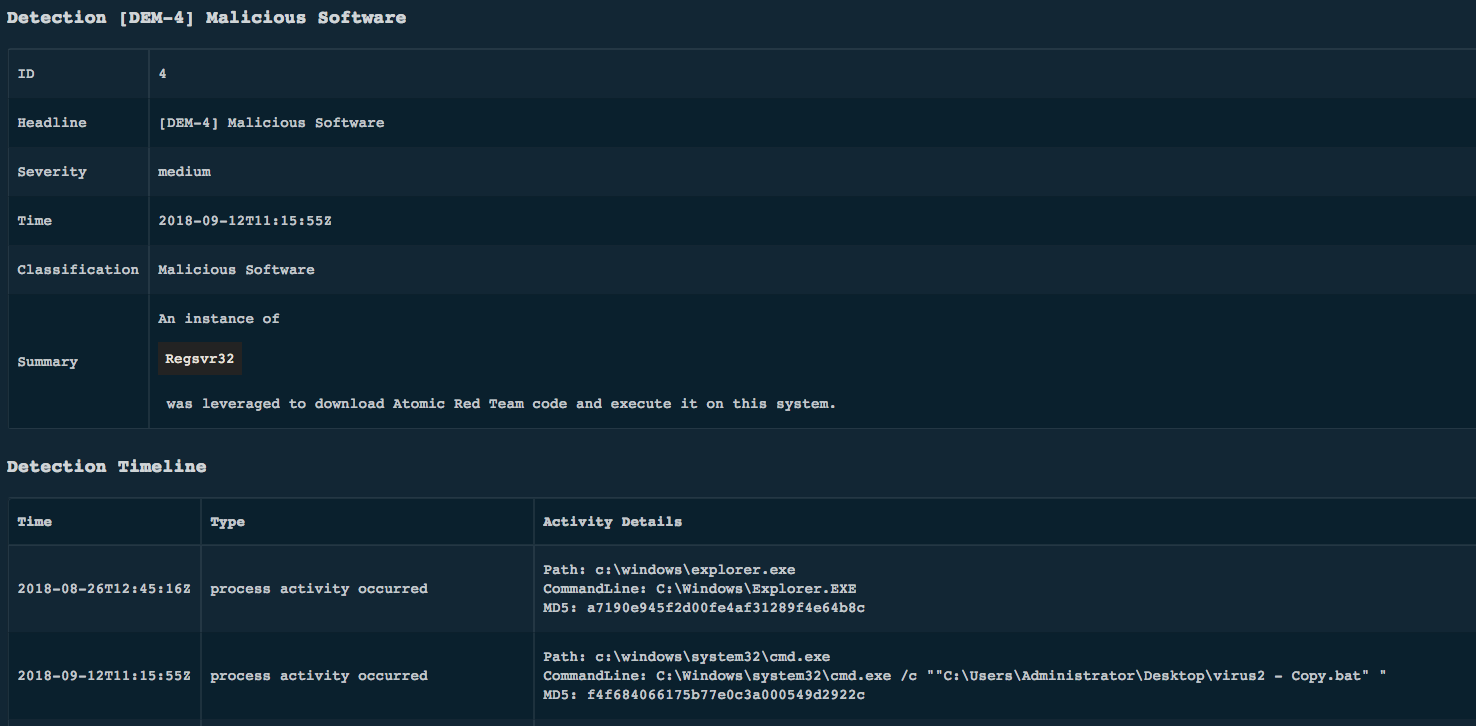The height and width of the screenshot is (726, 1476).
Task: Click the severity value medium
Action: coord(184,172)
